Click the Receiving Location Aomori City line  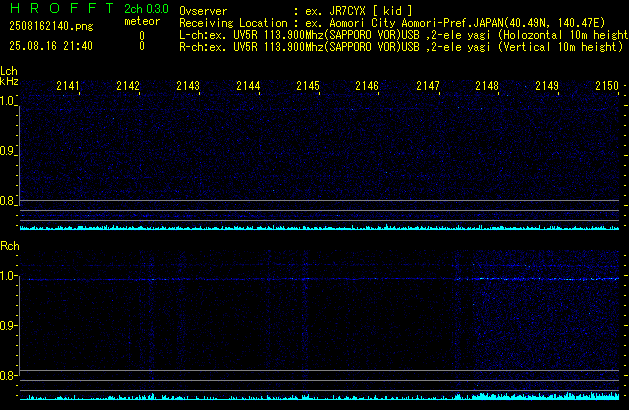tap(392, 23)
